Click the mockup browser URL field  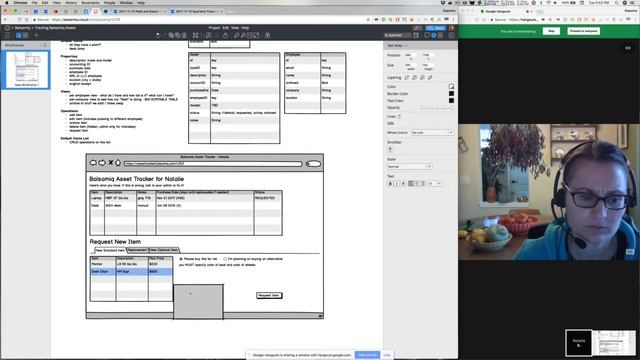(x=213, y=164)
